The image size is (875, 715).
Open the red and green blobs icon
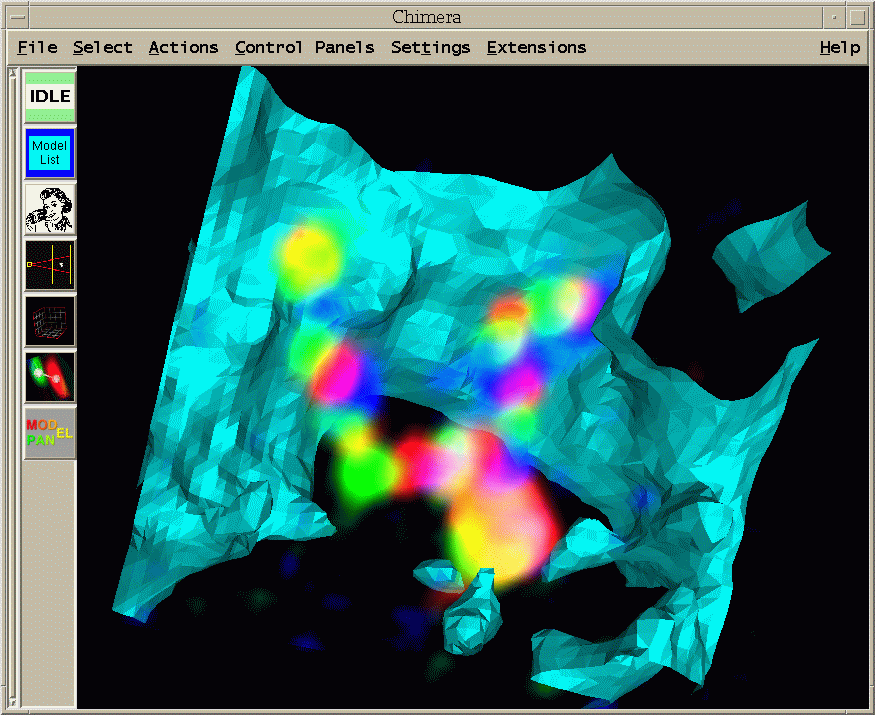click(50, 377)
